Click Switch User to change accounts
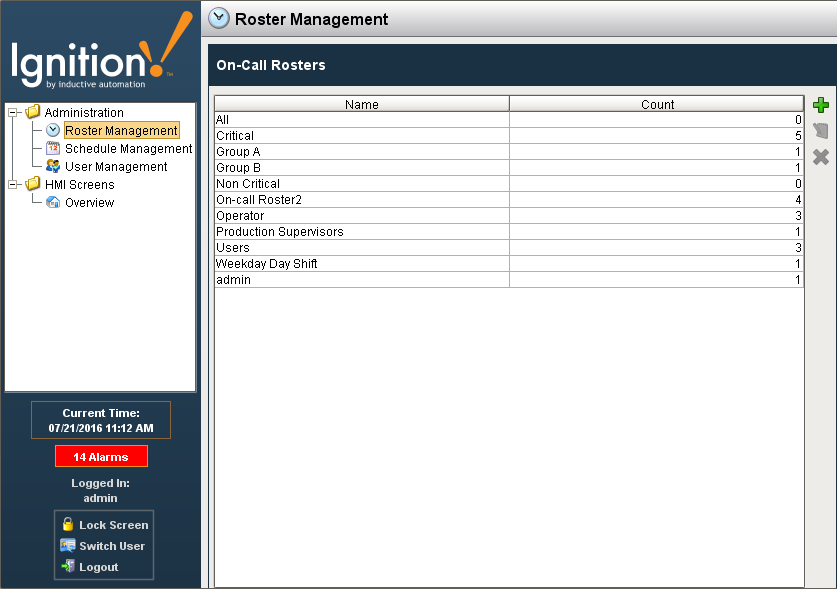This screenshot has width=837, height=589. (103, 546)
